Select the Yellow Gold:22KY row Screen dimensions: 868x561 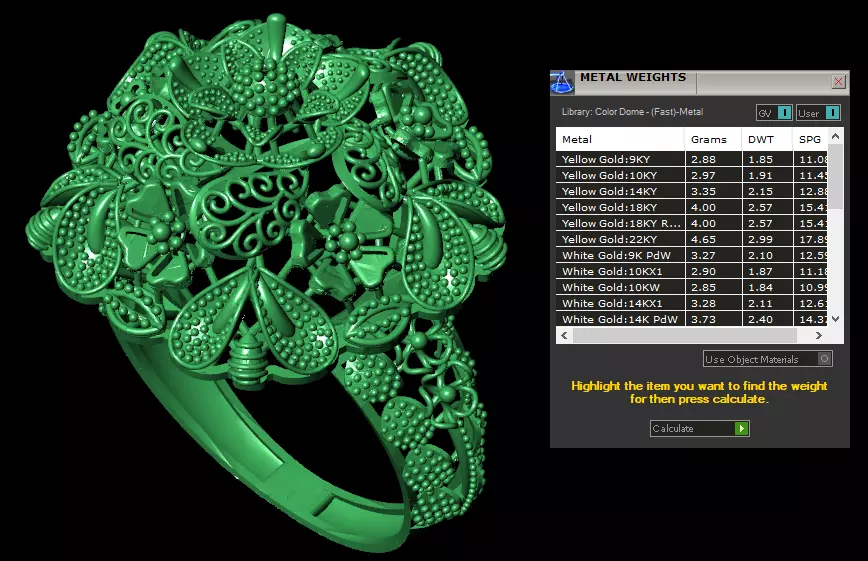(691, 239)
